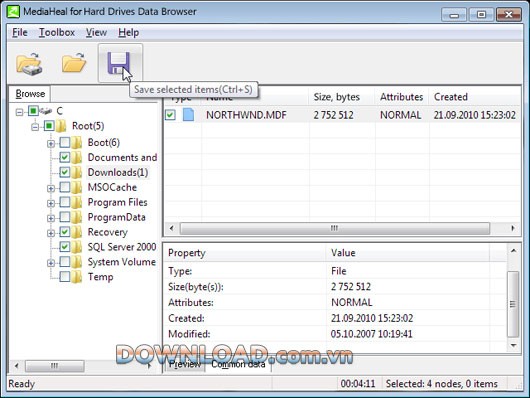The image size is (530, 398).
Task: Click the Root(5) folder icon
Action: coord(61,126)
